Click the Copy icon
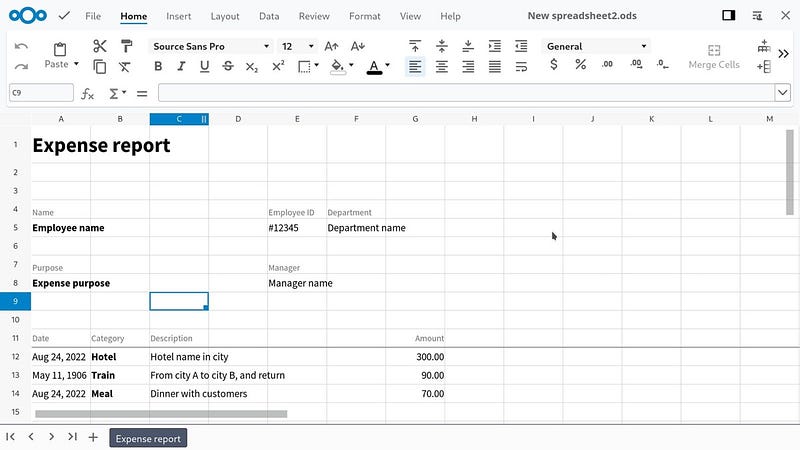800x450 pixels. (99, 66)
